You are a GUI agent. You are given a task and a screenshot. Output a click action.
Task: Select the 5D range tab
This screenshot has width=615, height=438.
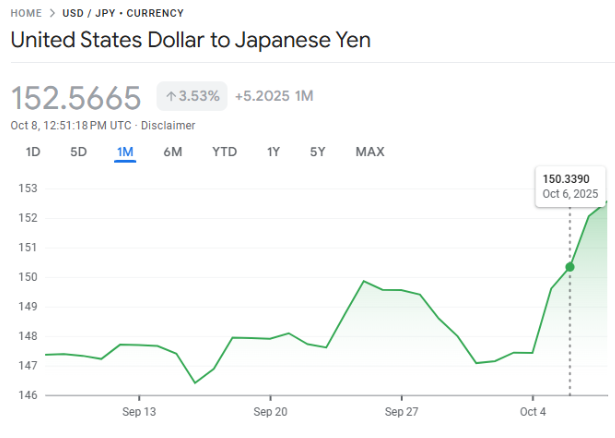click(x=78, y=152)
